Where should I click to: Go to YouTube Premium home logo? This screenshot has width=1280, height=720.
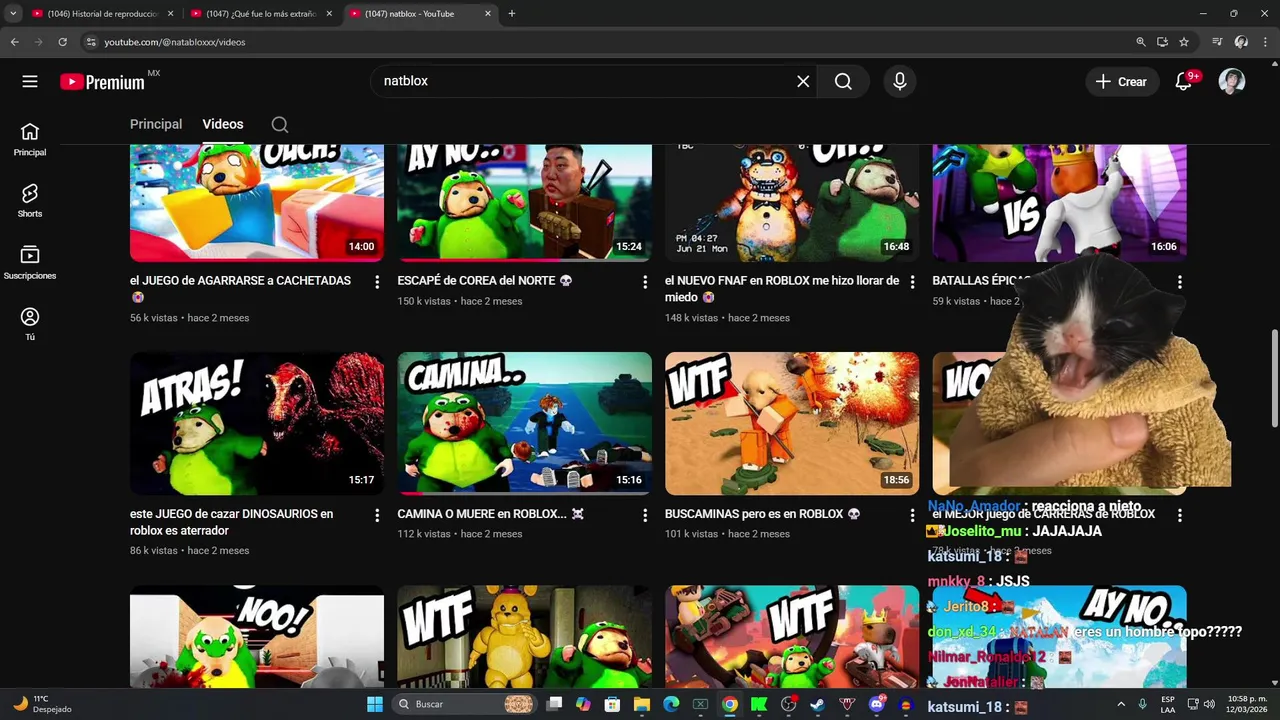click(104, 82)
